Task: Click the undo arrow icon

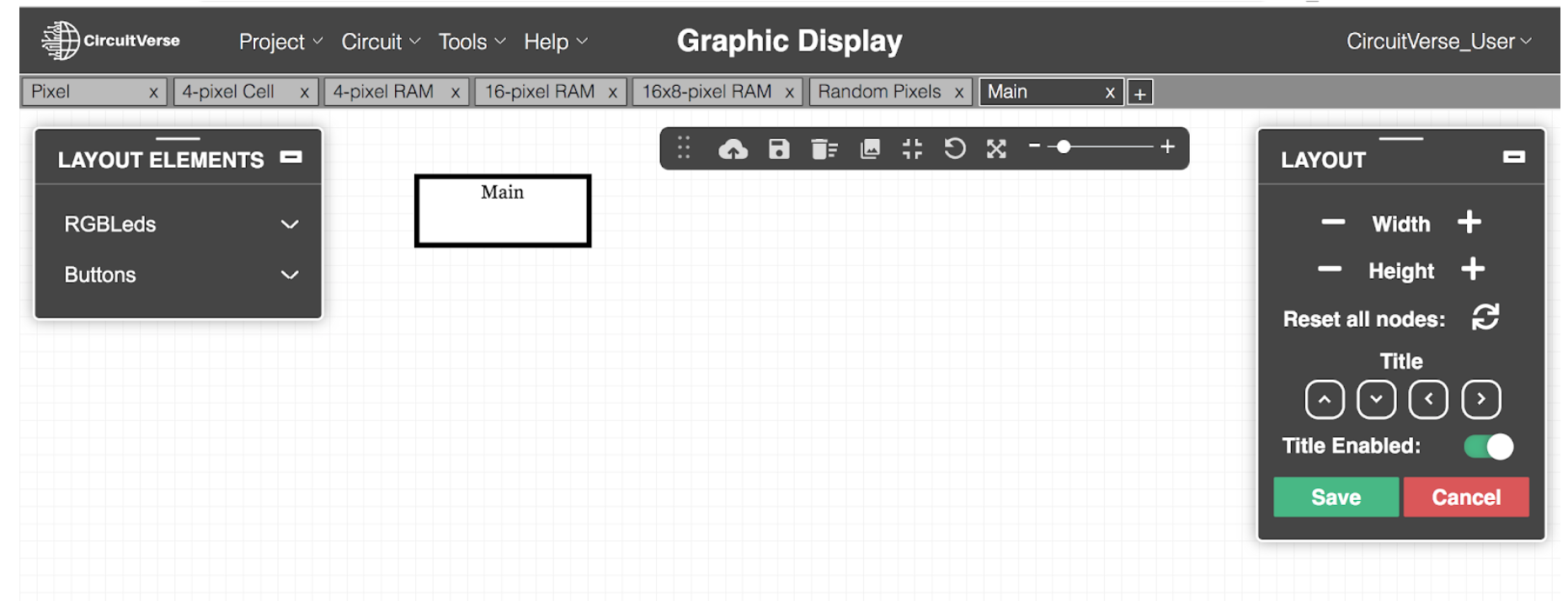Action: pyautogui.click(x=954, y=149)
